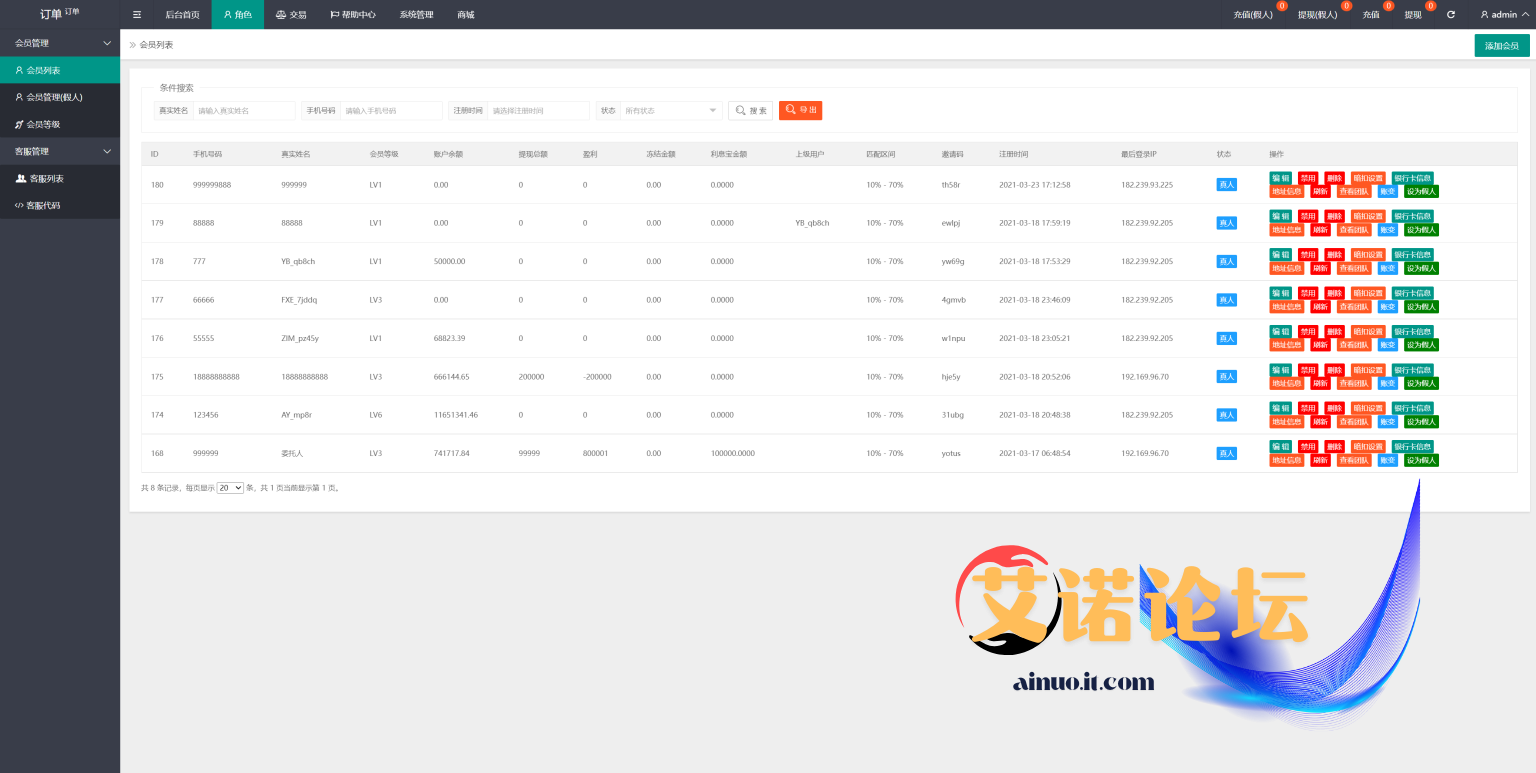
Task: Click 设为假人 for member ID 176
Action: (1421, 345)
